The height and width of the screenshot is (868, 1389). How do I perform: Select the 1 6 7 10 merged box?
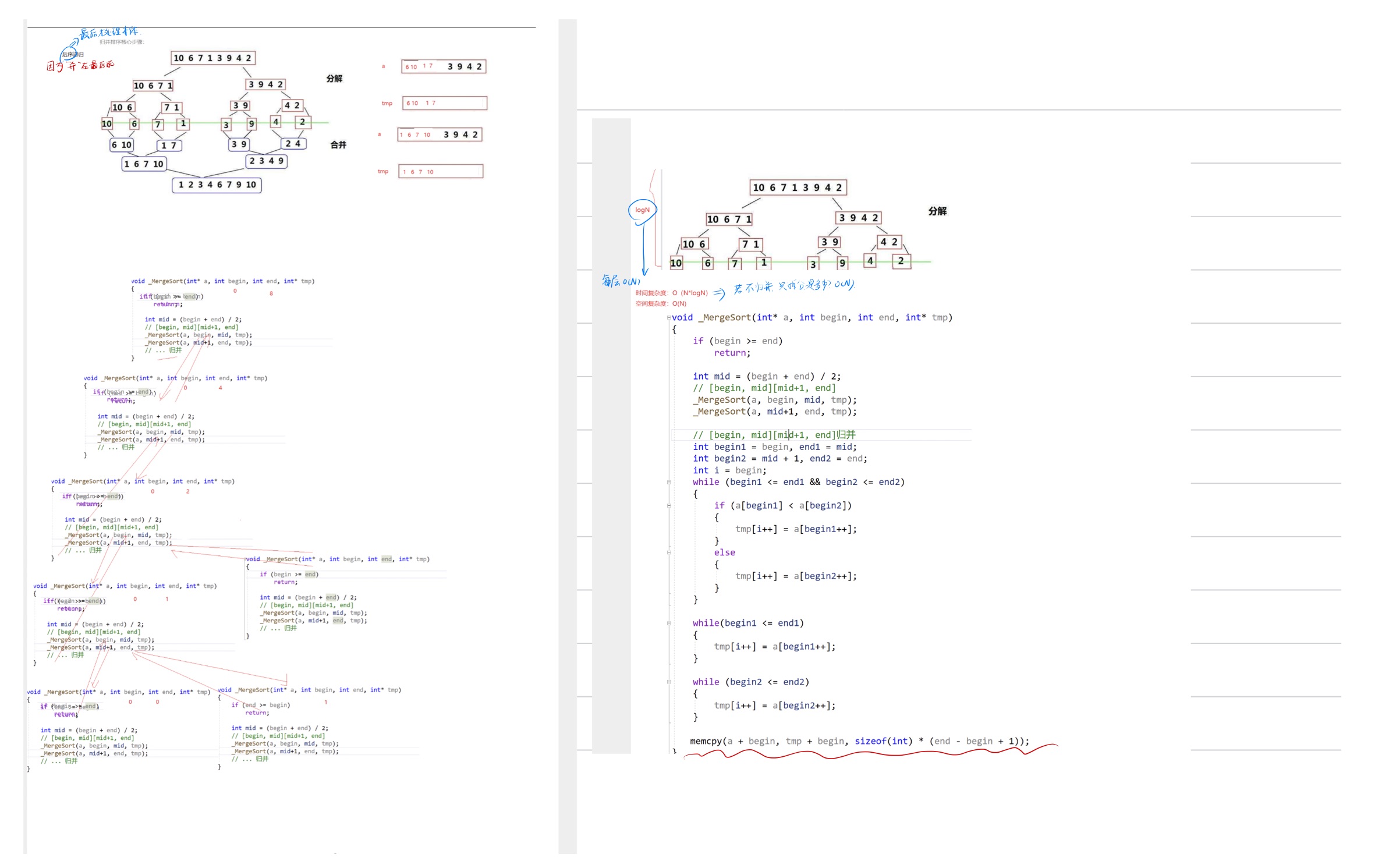click(x=144, y=165)
